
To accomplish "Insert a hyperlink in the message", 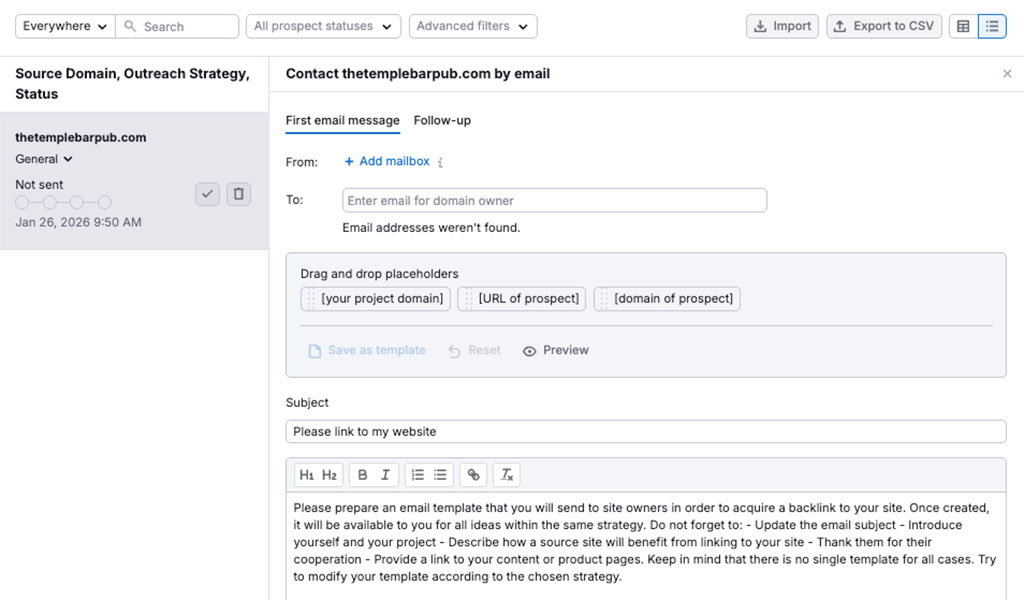I will click(x=473, y=474).
